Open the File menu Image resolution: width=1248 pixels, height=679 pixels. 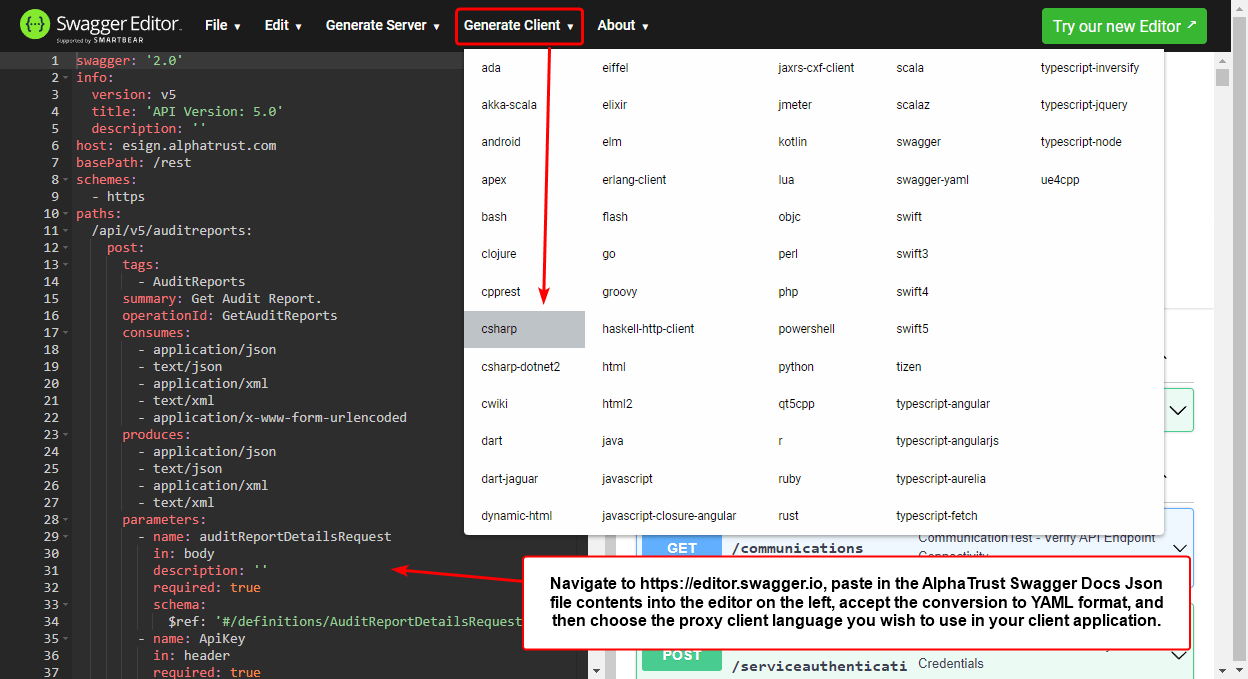click(x=223, y=25)
